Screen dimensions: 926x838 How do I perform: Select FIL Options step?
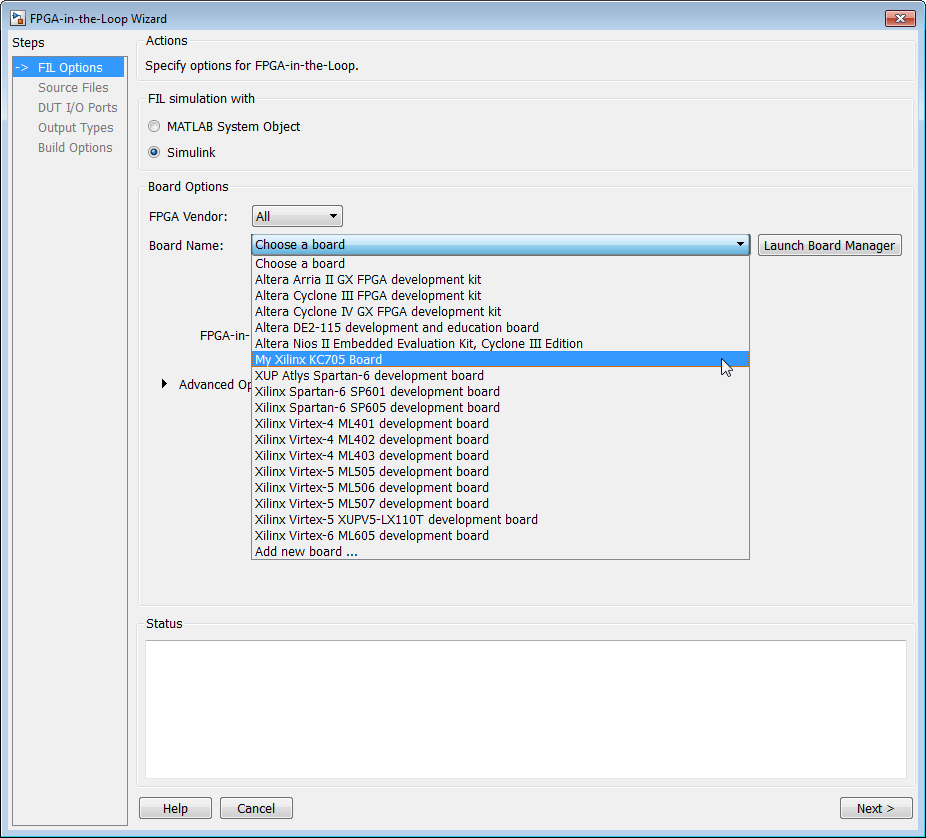click(x=69, y=67)
